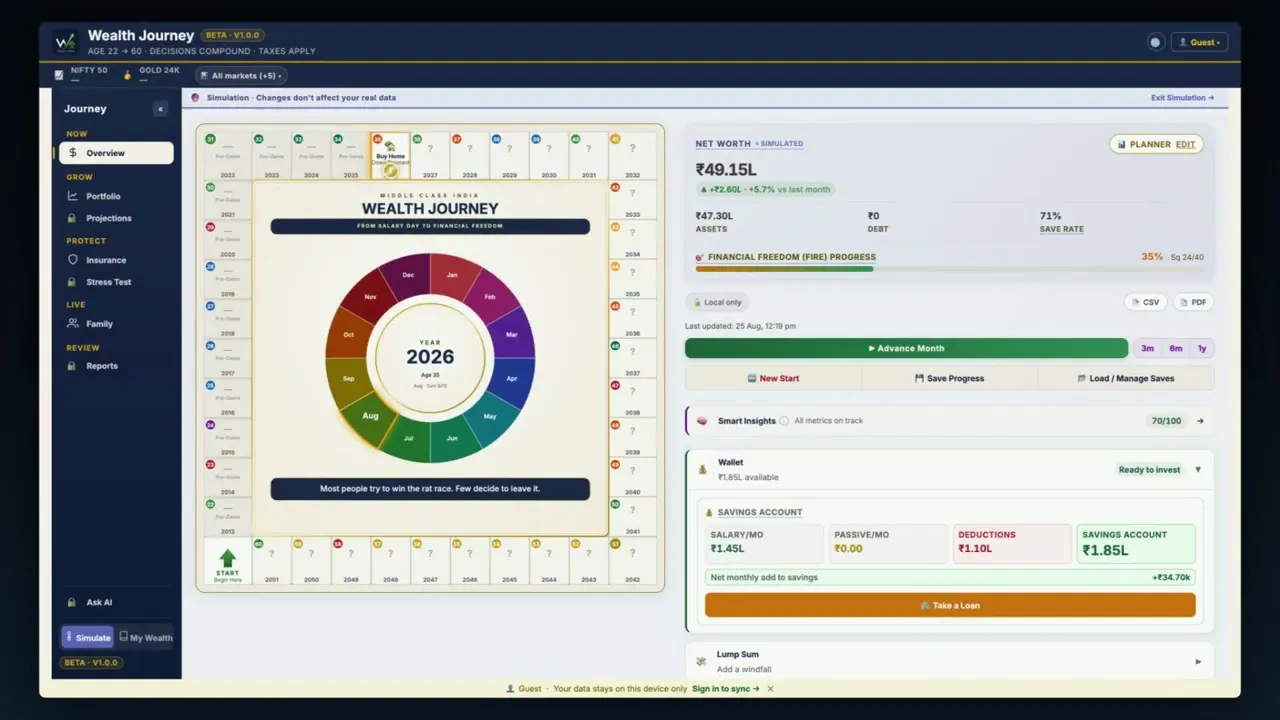Open the Overview page
The image size is (1280, 720).
coord(116,153)
